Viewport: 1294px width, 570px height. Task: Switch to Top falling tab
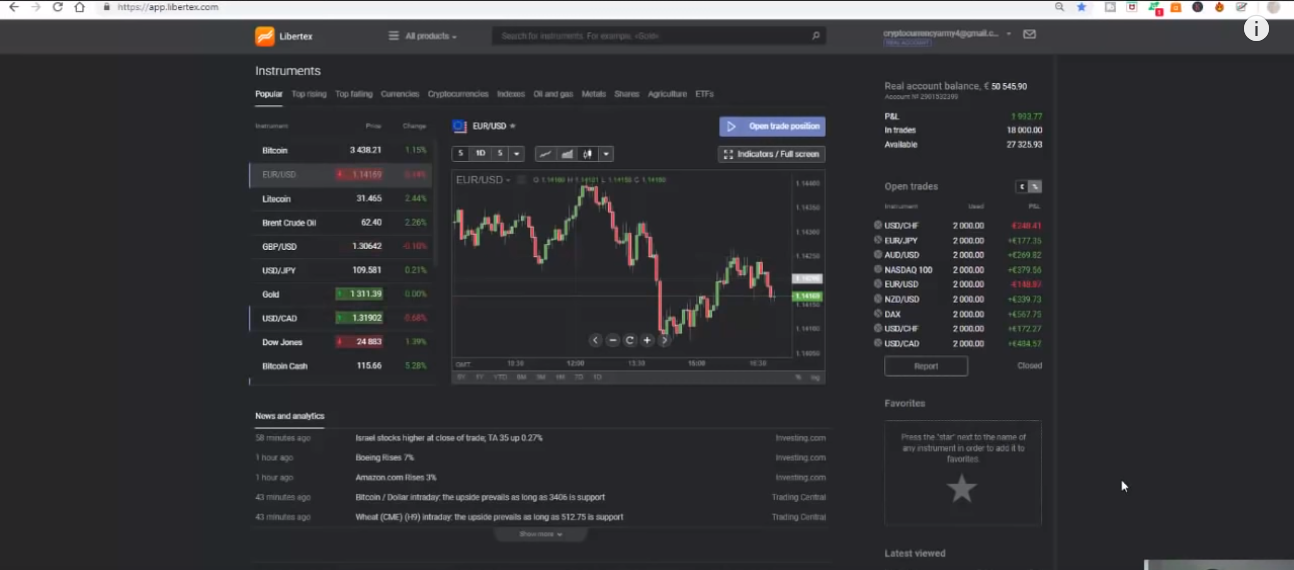(x=354, y=94)
